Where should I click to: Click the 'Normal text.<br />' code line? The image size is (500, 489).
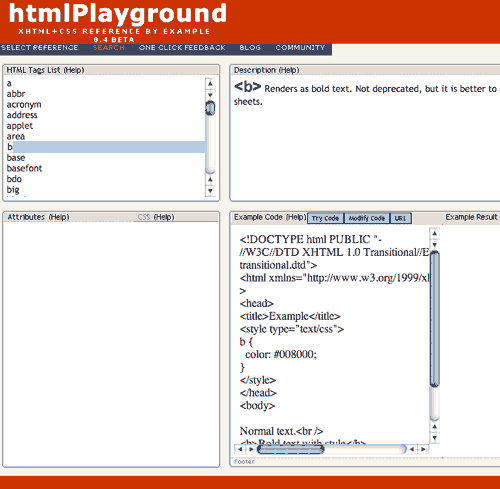coord(281,431)
